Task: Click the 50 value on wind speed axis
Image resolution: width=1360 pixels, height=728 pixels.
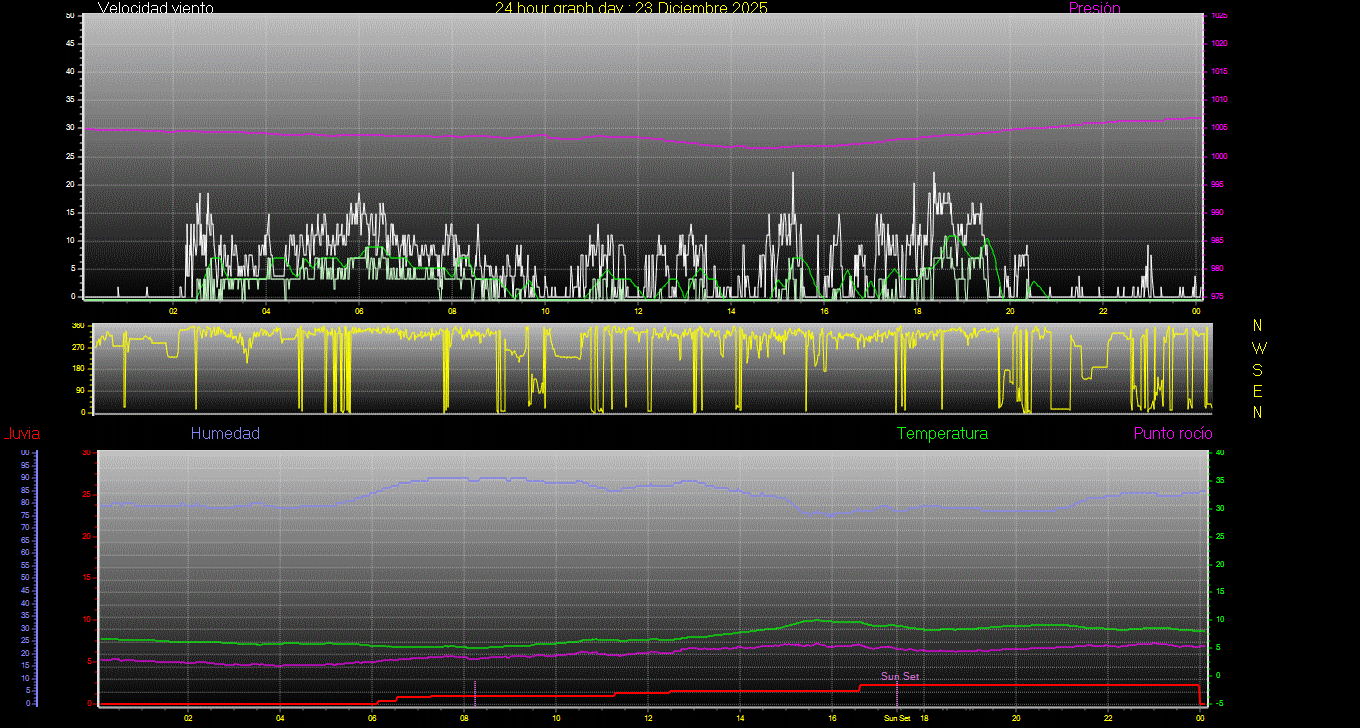Action: click(x=69, y=16)
